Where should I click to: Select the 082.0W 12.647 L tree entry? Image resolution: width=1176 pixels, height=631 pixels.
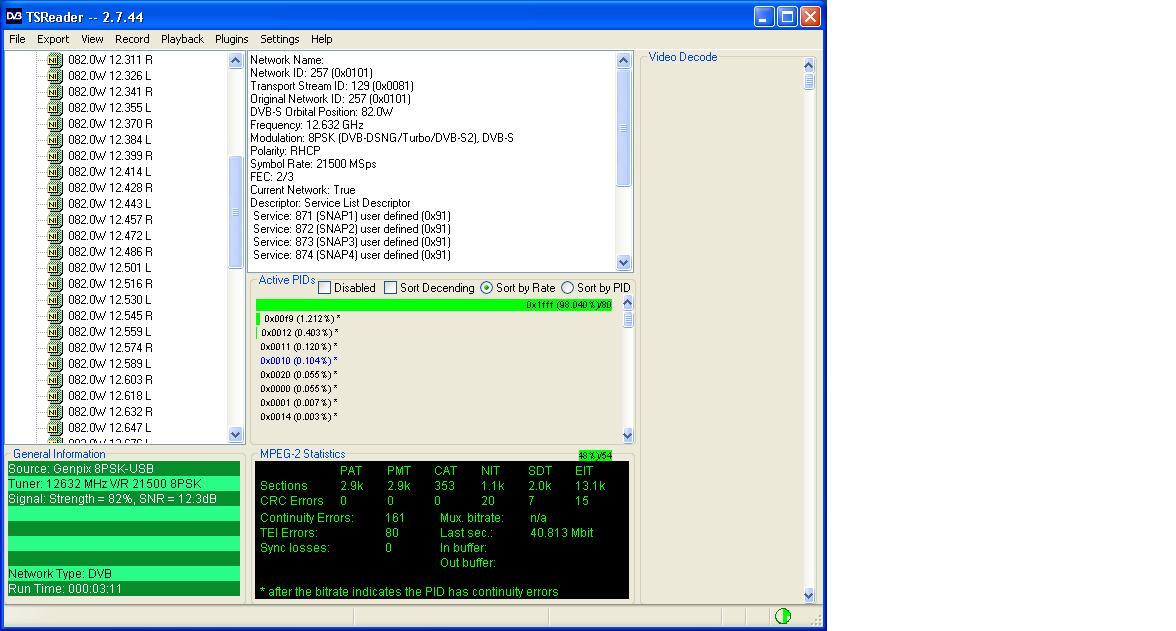[x=110, y=428]
